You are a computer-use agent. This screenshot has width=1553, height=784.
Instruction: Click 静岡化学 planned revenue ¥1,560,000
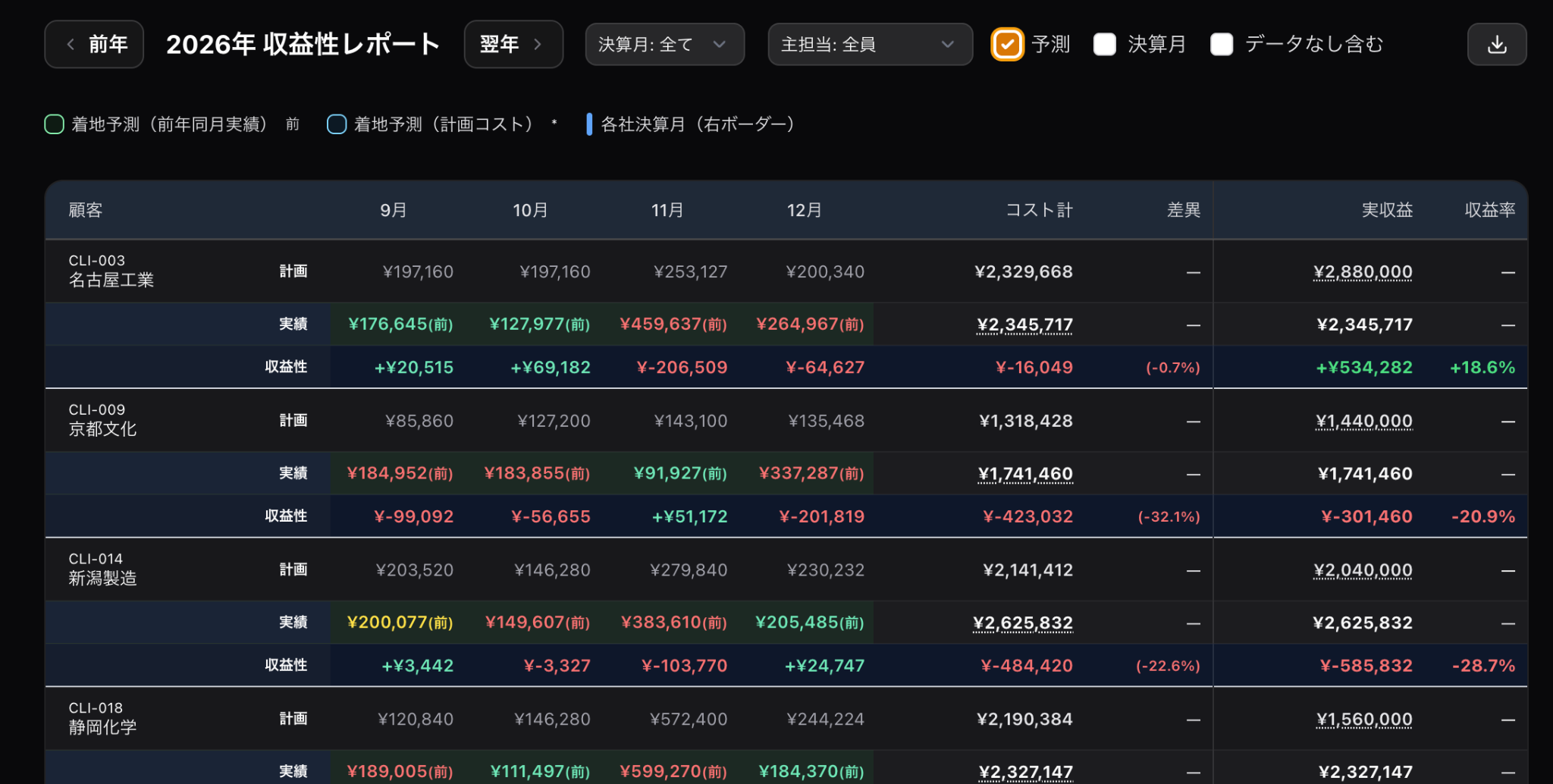pos(1364,720)
